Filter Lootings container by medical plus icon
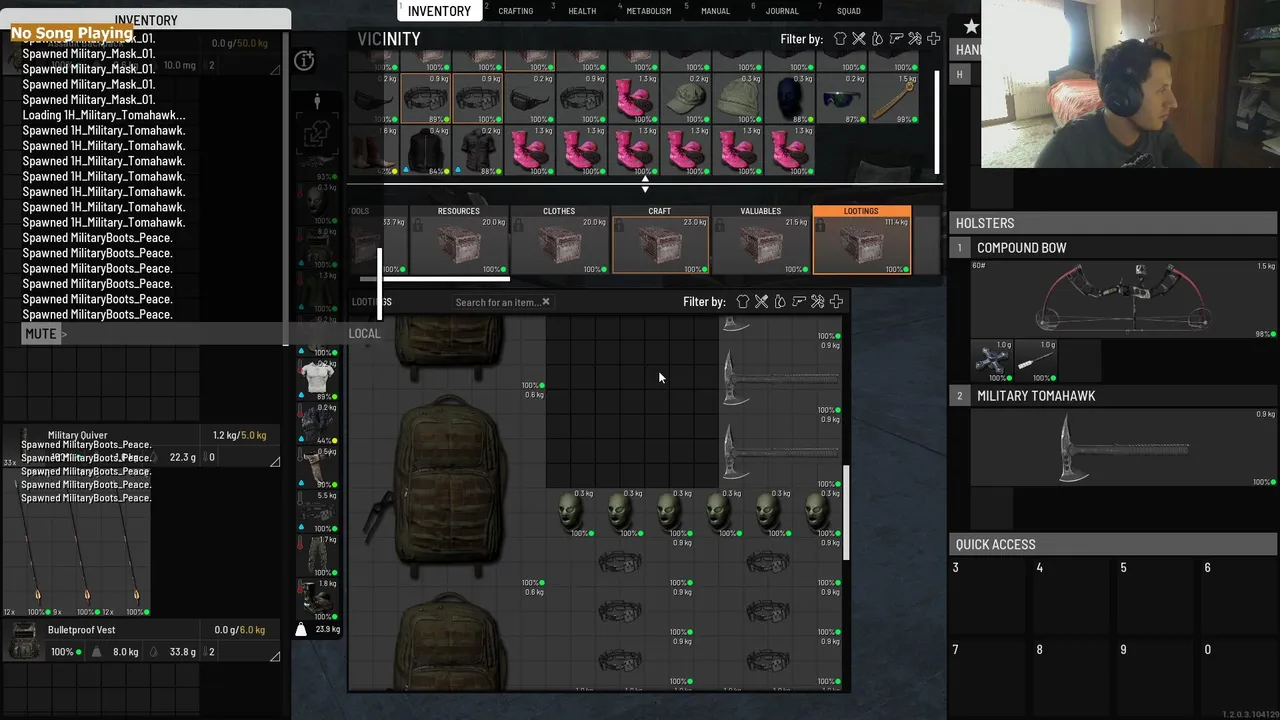The height and width of the screenshot is (720, 1280). (x=836, y=301)
